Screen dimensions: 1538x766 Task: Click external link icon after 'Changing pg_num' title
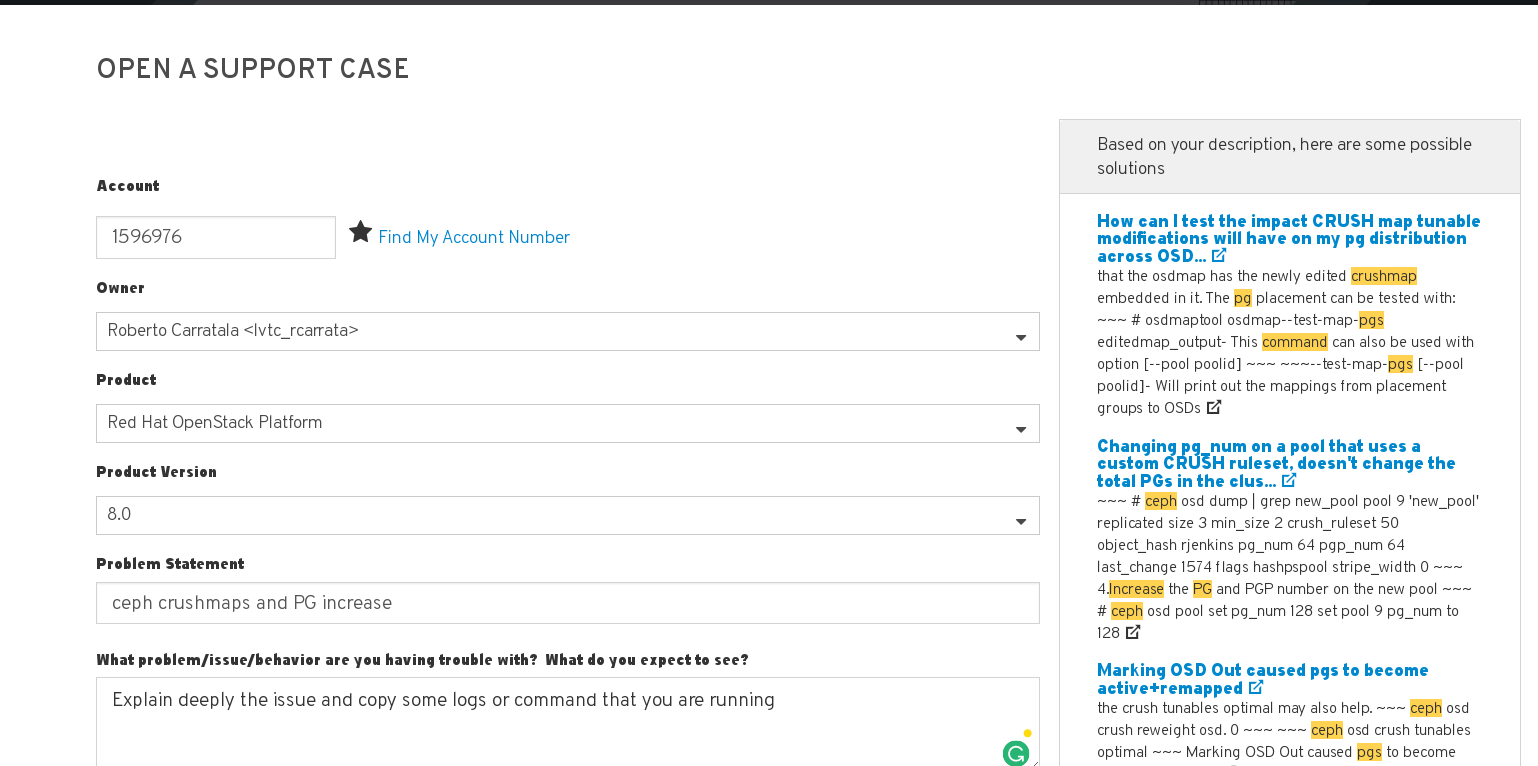click(x=1289, y=481)
